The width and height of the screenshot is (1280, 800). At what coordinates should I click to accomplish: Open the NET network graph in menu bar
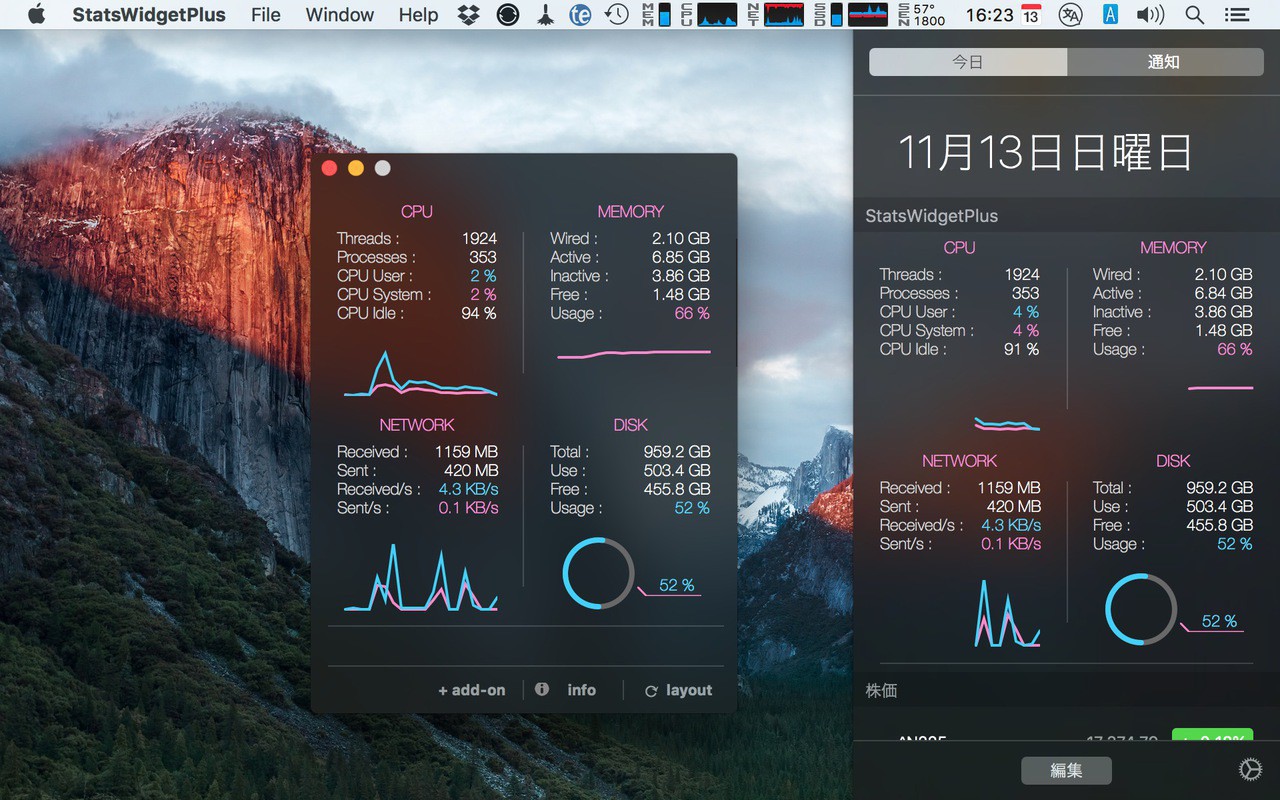[776, 15]
